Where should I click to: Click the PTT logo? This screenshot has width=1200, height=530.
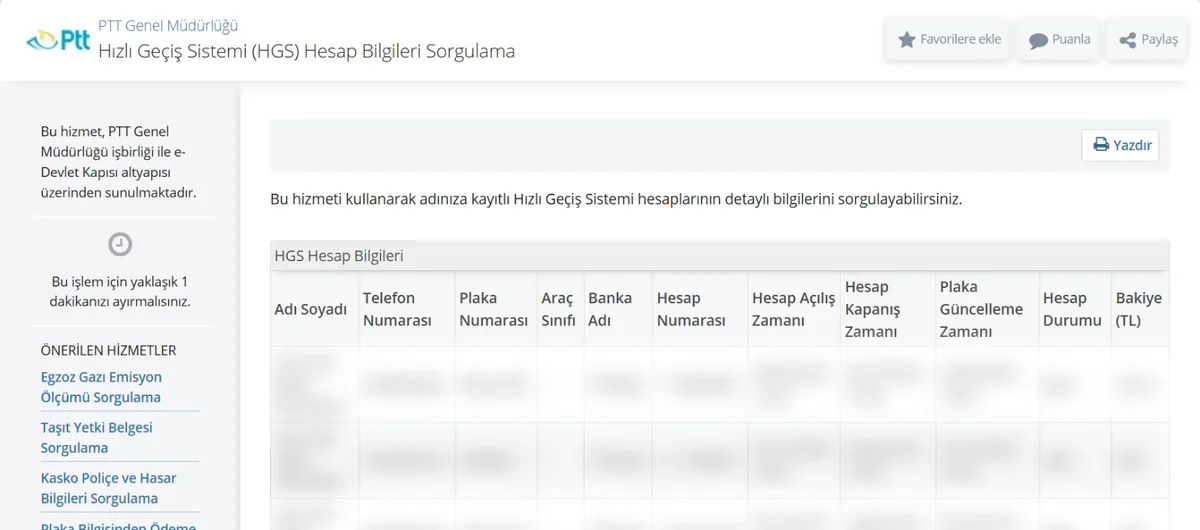pos(57,40)
